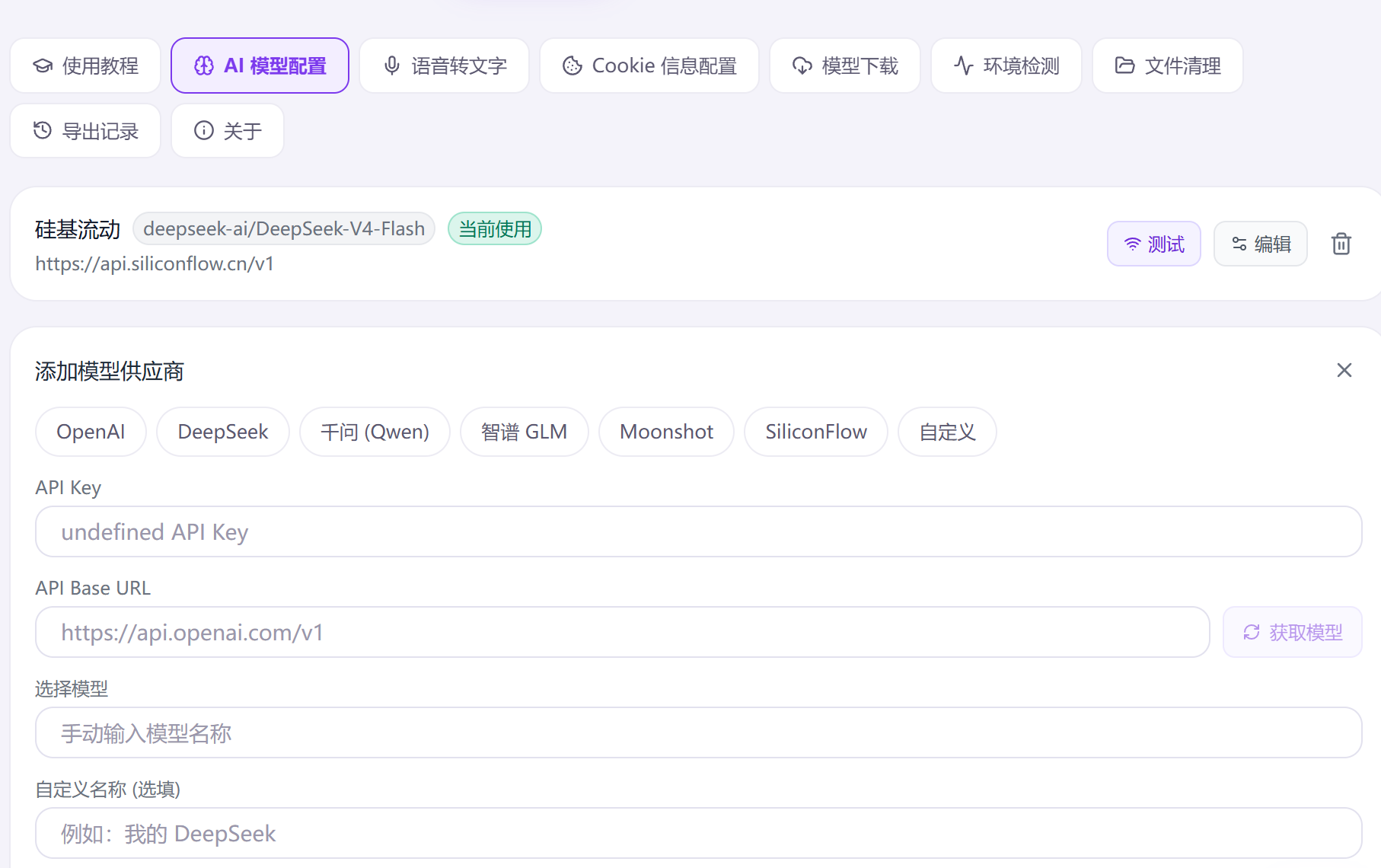Select the OpenAI provider preset

click(91, 432)
